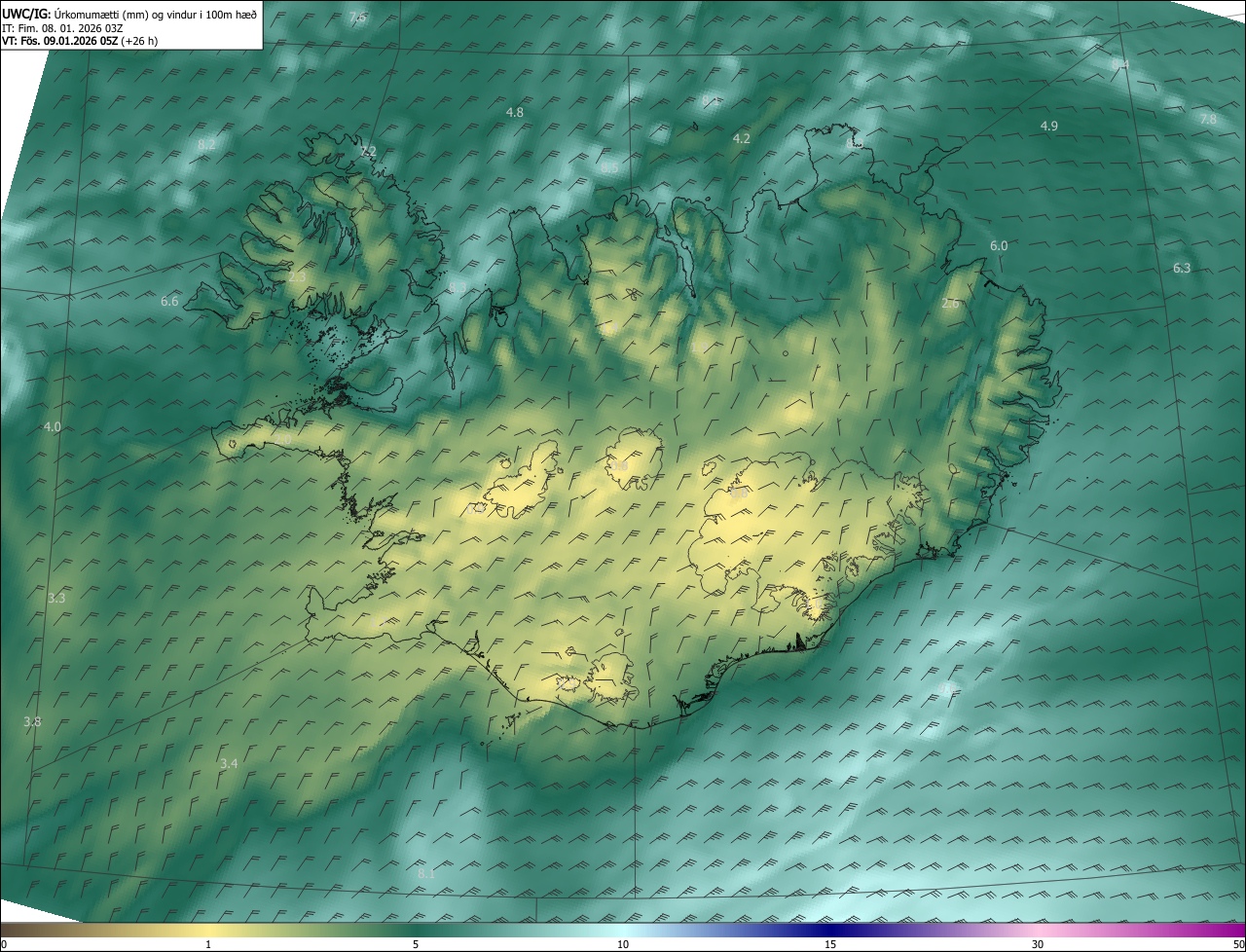
Task: Click the 3.3 precipitation value label
Action: pos(56,598)
